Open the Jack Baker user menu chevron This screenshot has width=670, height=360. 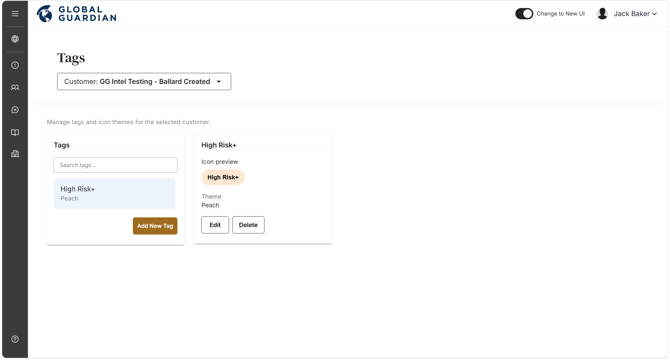coord(654,14)
